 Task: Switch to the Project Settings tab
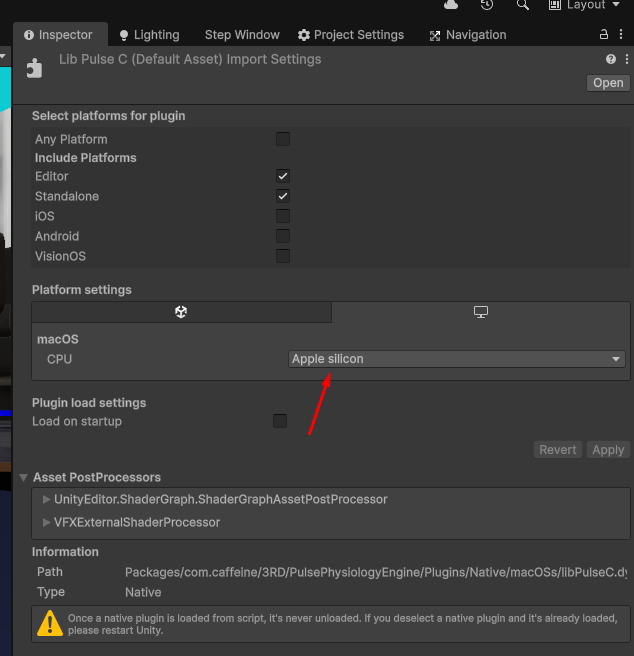pyautogui.click(x=351, y=35)
